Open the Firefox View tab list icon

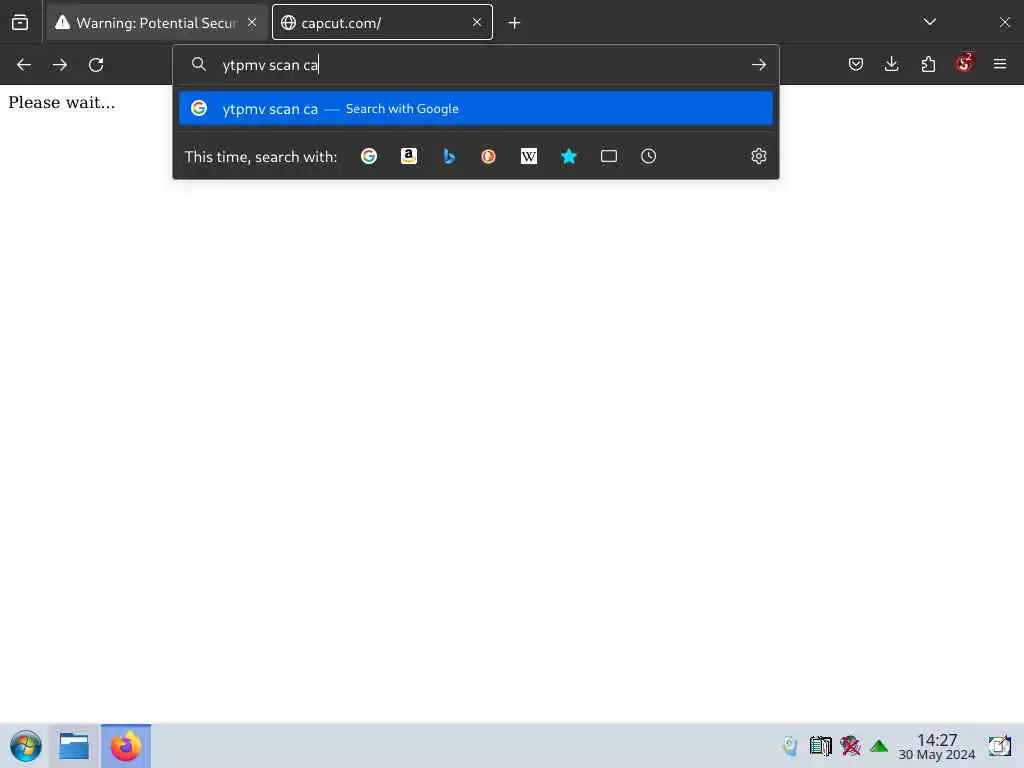click(x=20, y=23)
